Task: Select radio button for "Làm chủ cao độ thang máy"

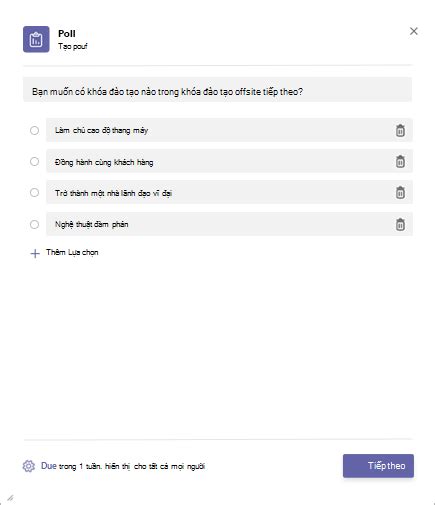Action: click(34, 130)
